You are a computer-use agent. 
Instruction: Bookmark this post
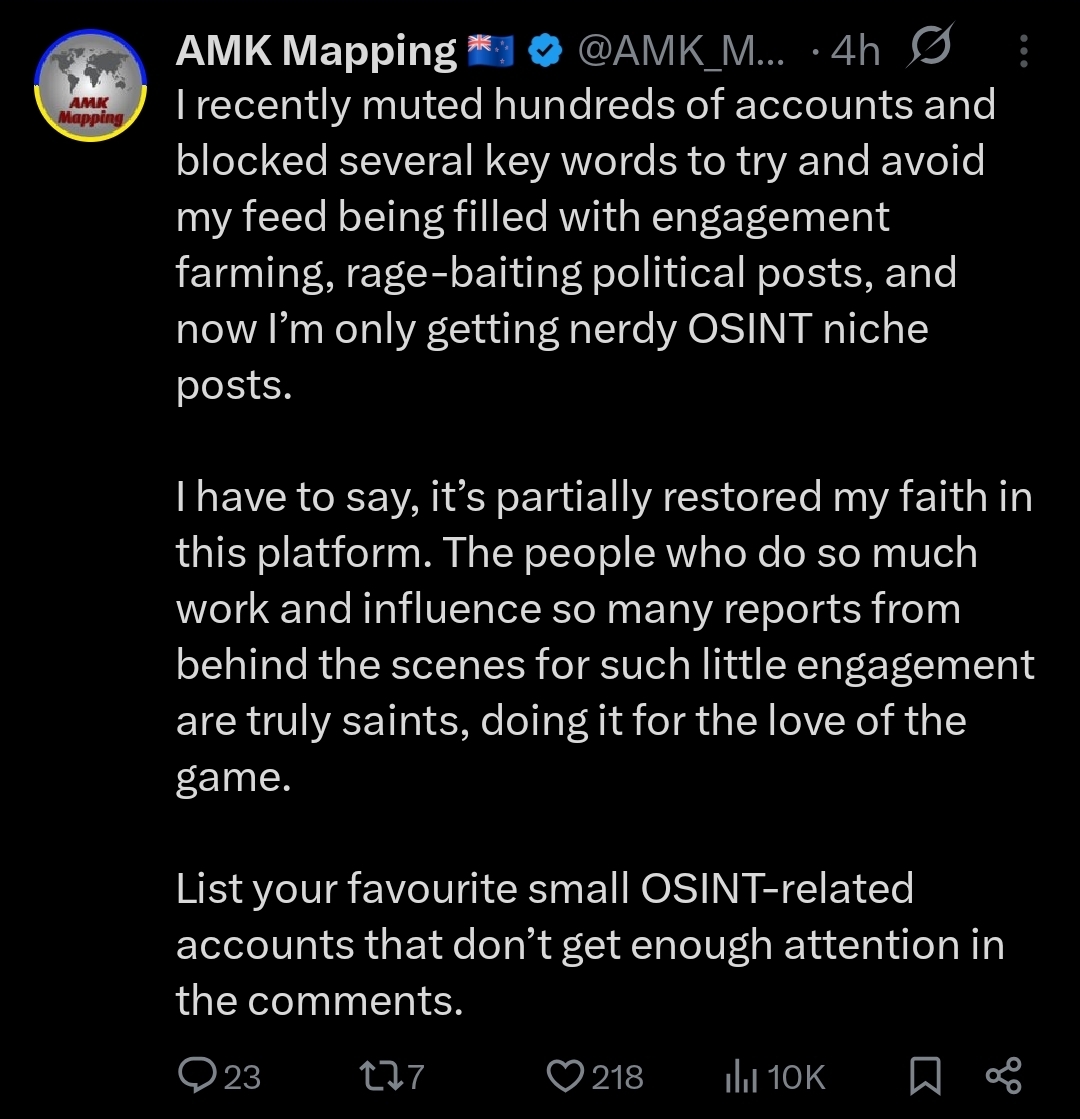click(925, 1076)
